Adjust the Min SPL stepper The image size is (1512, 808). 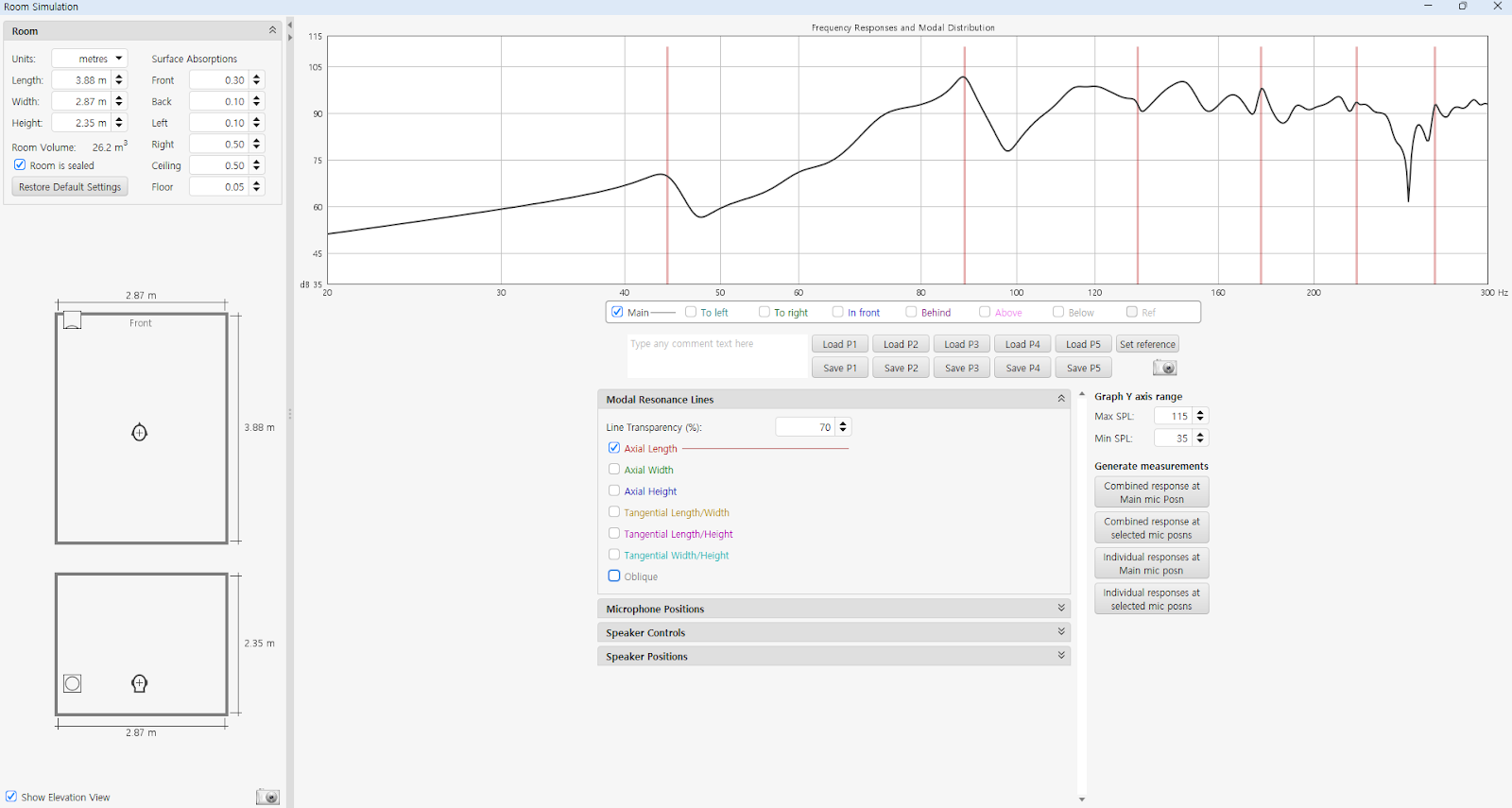coord(1200,438)
